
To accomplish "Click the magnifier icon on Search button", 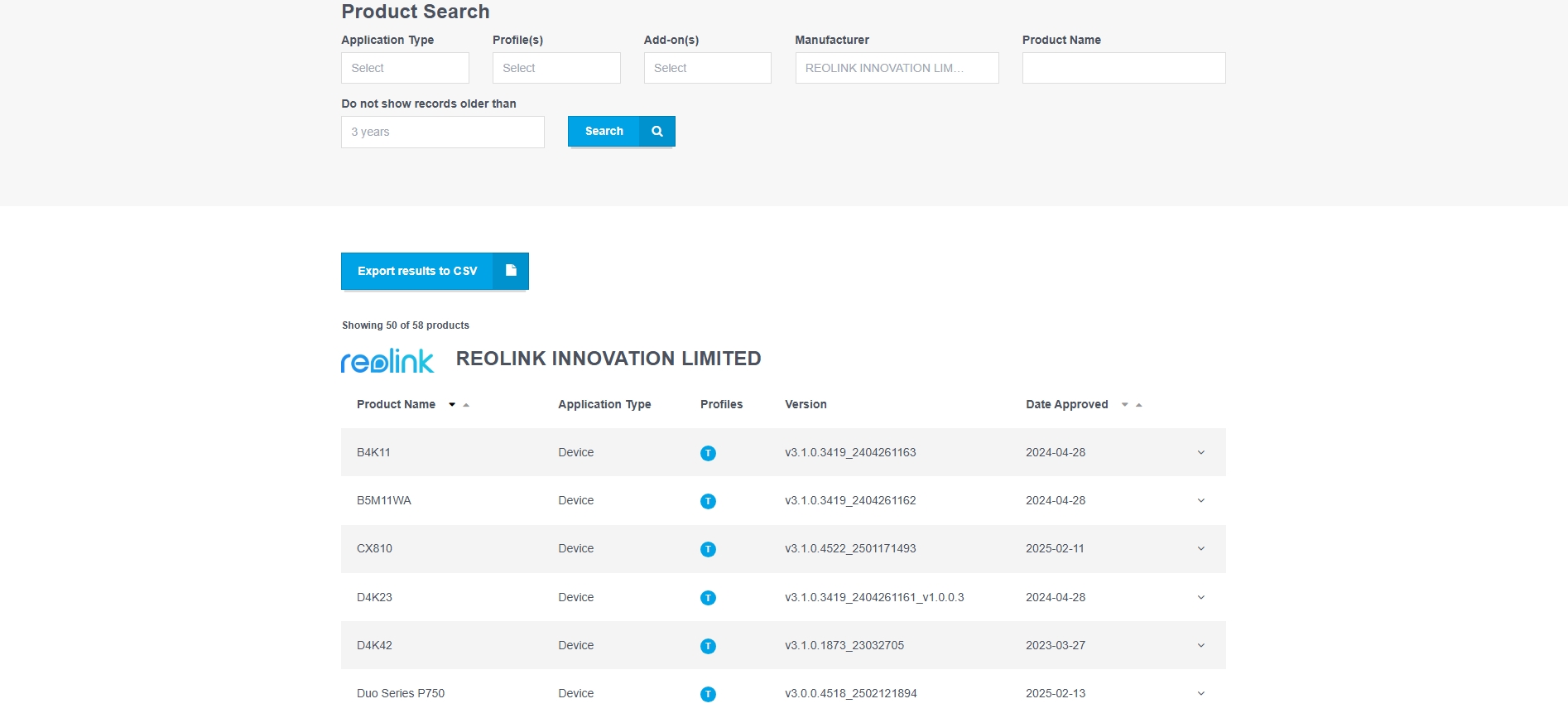I will click(657, 131).
